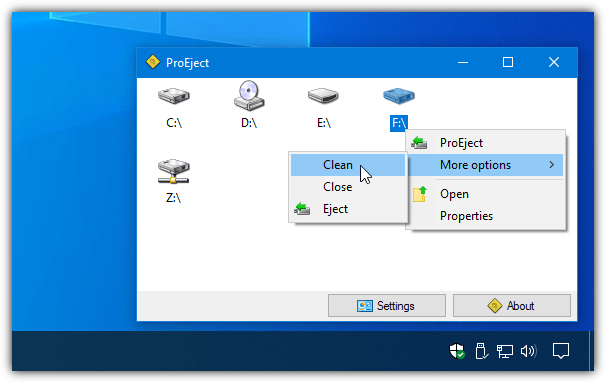Select the C:\ hard drive icon
Viewport: 606px width, 382px height.
(174, 96)
